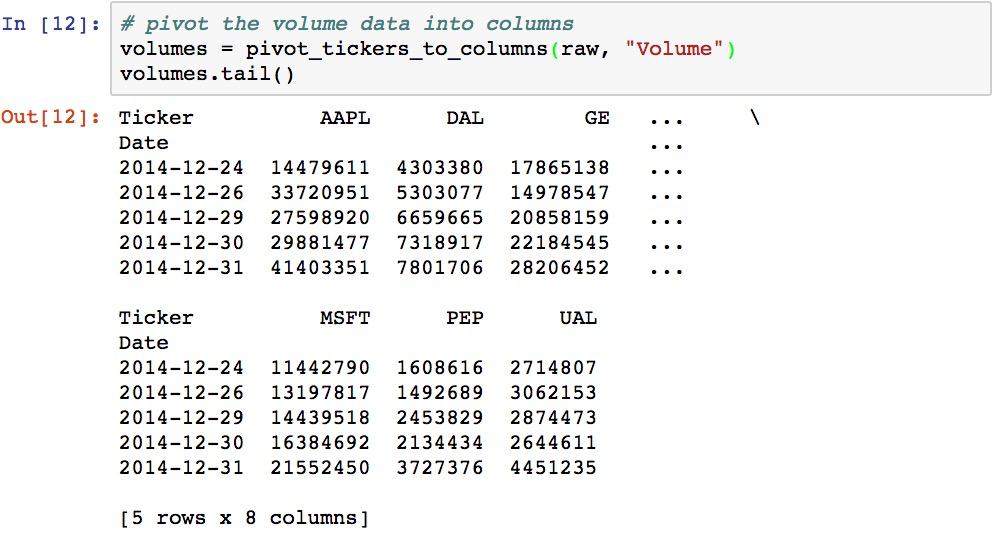Screen dimensions: 997x535
Task: Click the GE column header
Action: pos(597,118)
